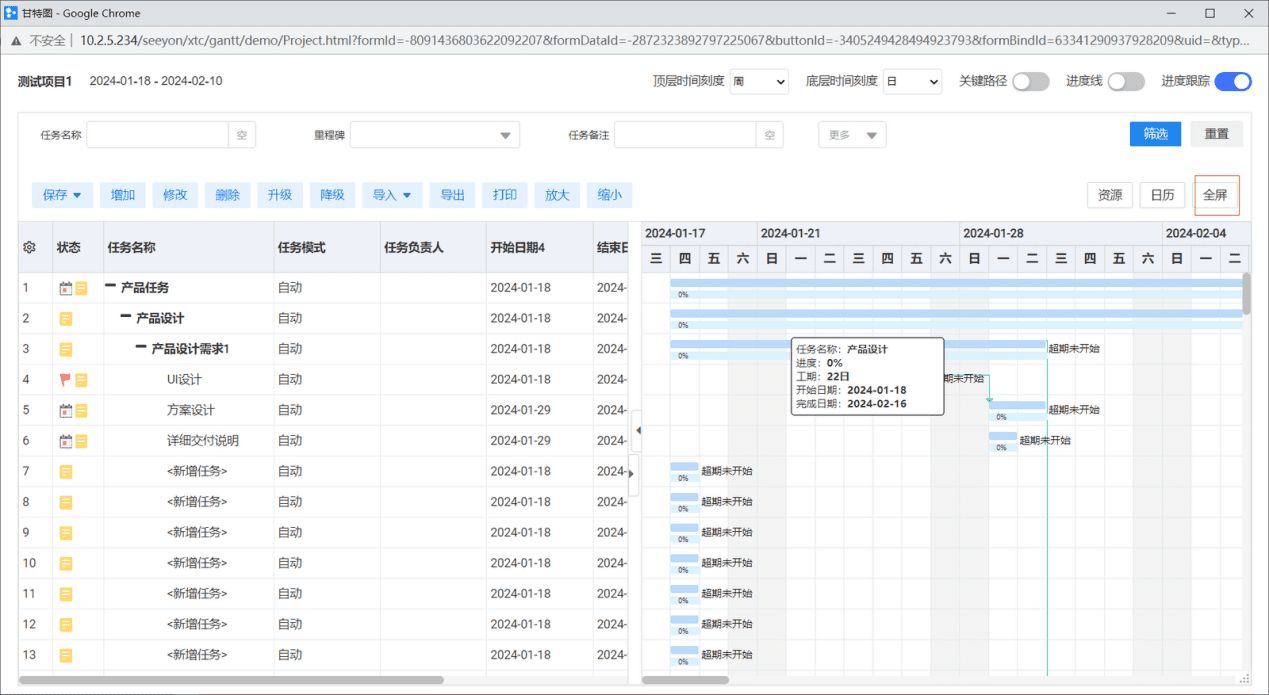Click the yellow note icon in row 4
1269x695 pixels.
[81, 380]
